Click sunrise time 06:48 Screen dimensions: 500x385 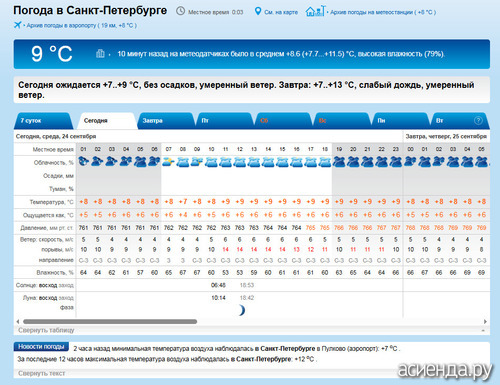(x=218, y=285)
